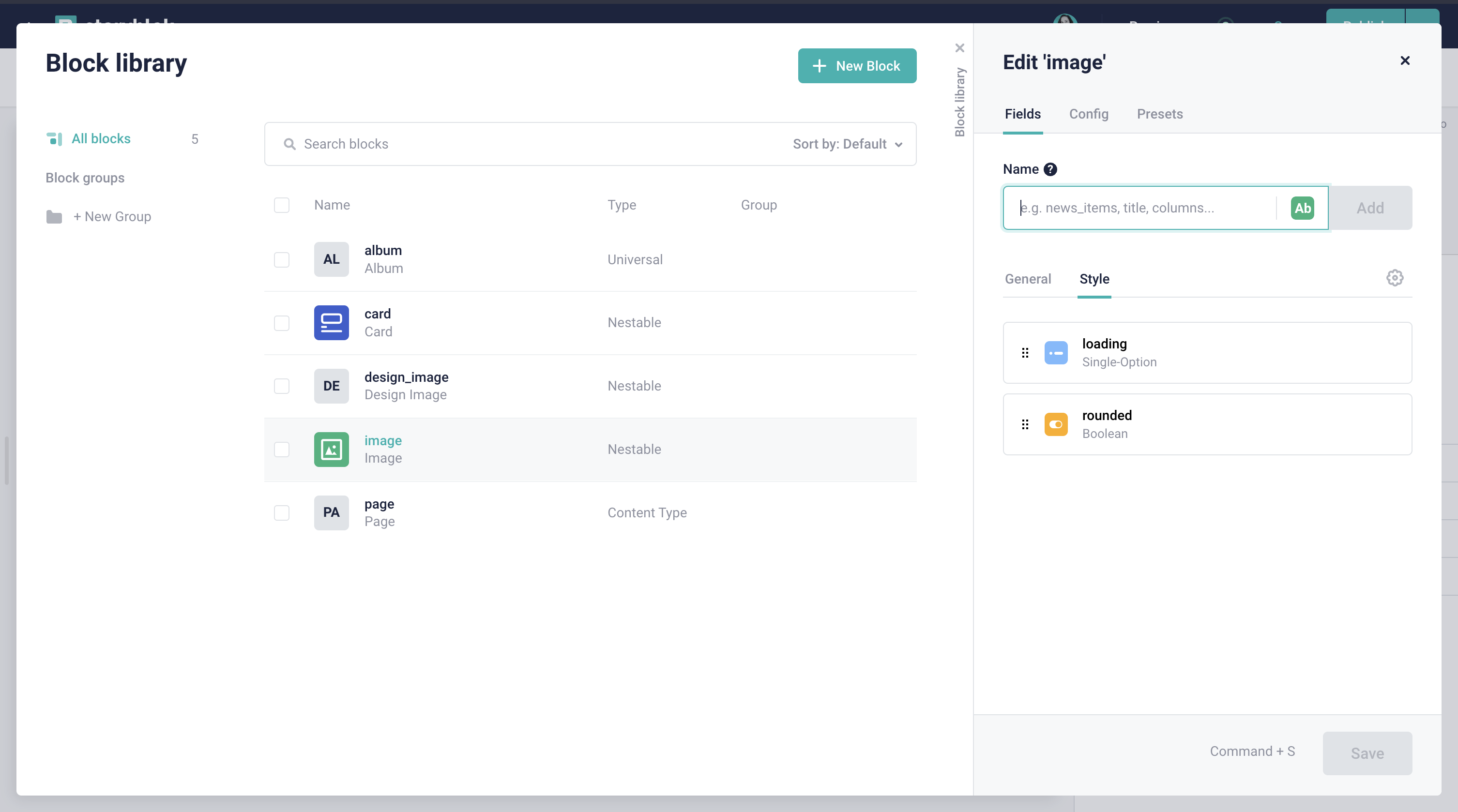Screen dimensions: 1458x812
Task: Click the help icon next to Name label
Action: pos(1050,168)
